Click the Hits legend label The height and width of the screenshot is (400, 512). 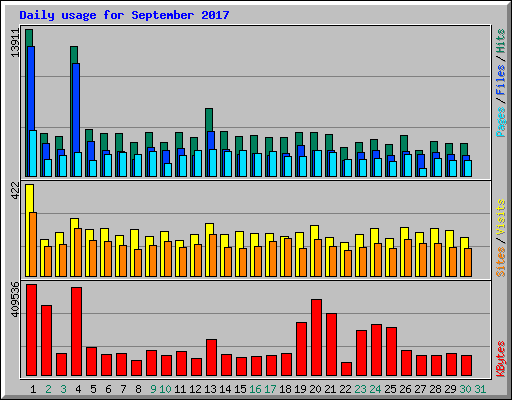[500, 41]
